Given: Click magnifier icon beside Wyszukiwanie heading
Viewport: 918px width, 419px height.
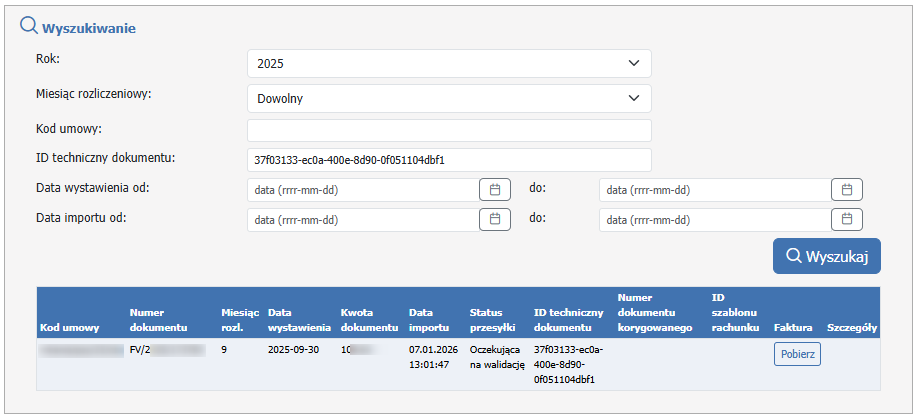Looking at the screenshot, I should [x=29, y=27].
